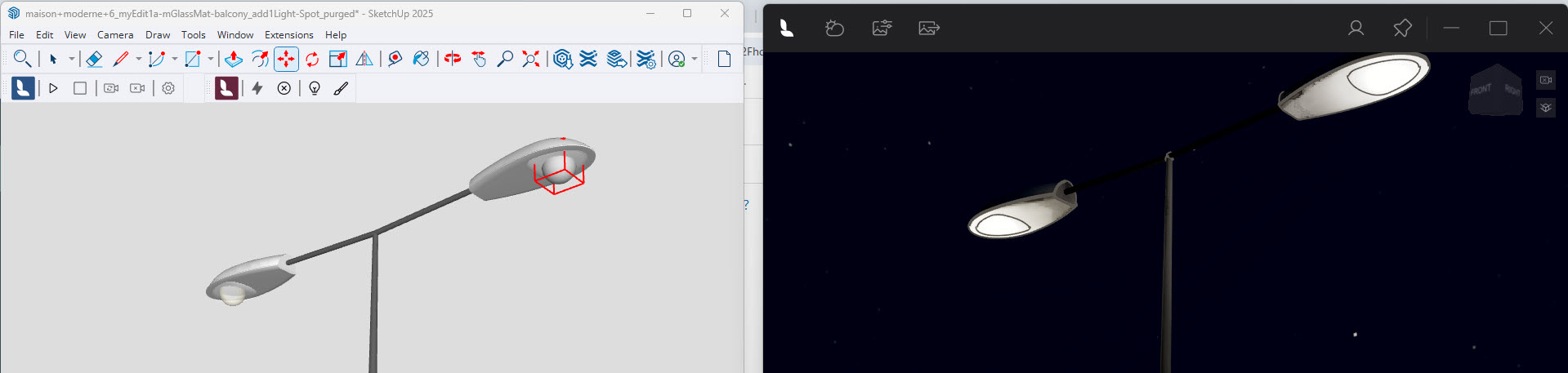Screen dimensions: 1568x373
Task: Open the Camera menu
Action: click(115, 35)
